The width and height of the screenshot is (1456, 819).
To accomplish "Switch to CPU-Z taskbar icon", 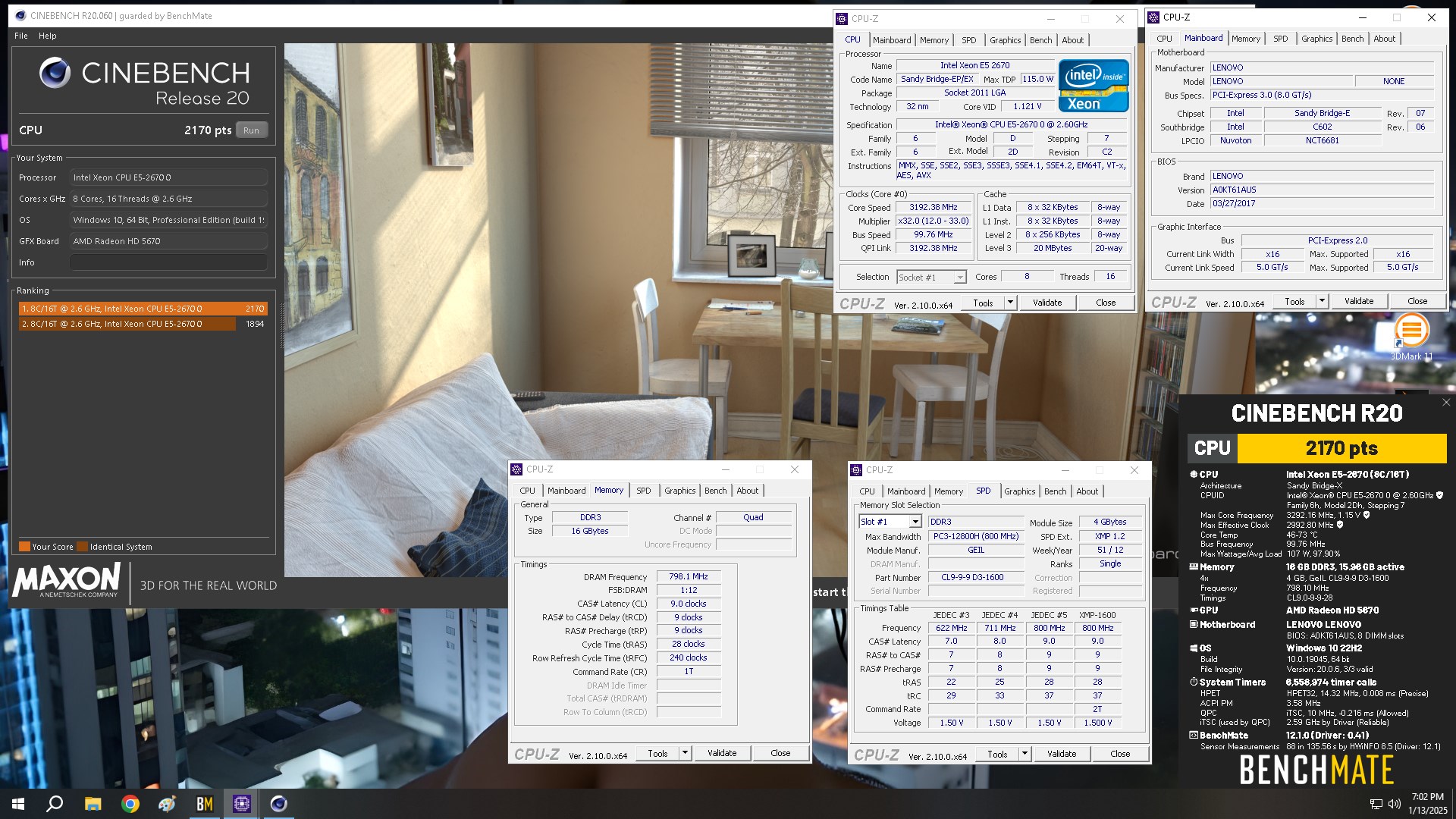I will click(x=241, y=804).
